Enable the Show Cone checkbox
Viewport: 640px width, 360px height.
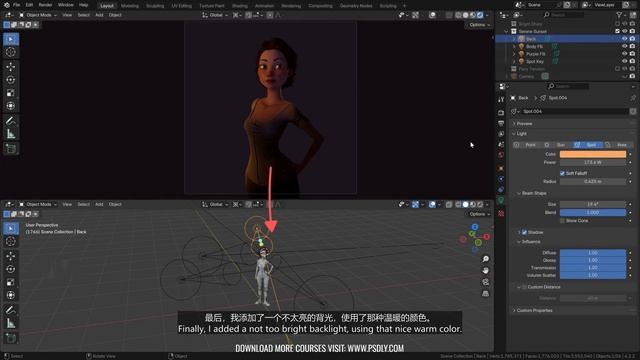pyautogui.click(x=562, y=221)
